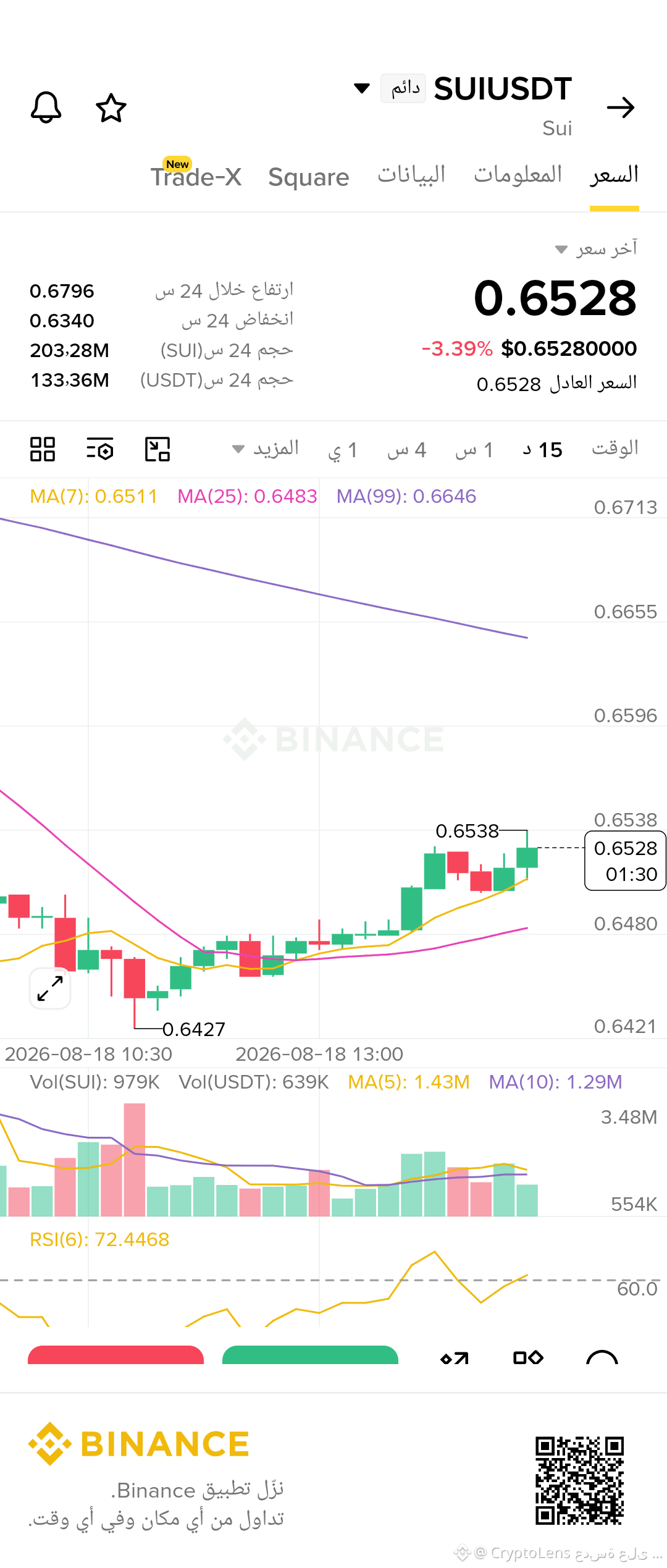Open the Square tab
The image size is (667, 1568).
point(309,177)
